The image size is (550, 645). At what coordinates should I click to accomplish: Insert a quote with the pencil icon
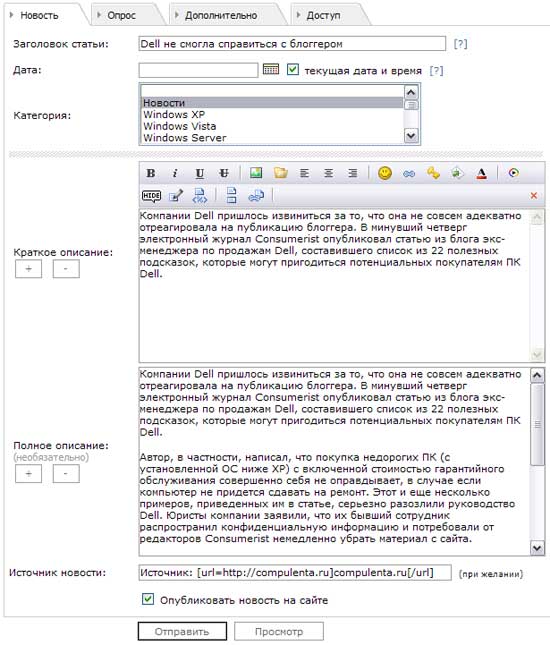[176, 196]
